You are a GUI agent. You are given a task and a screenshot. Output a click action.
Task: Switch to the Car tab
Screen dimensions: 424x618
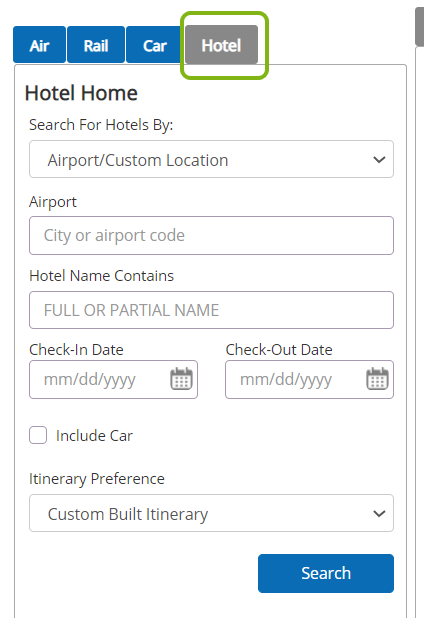point(155,45)
